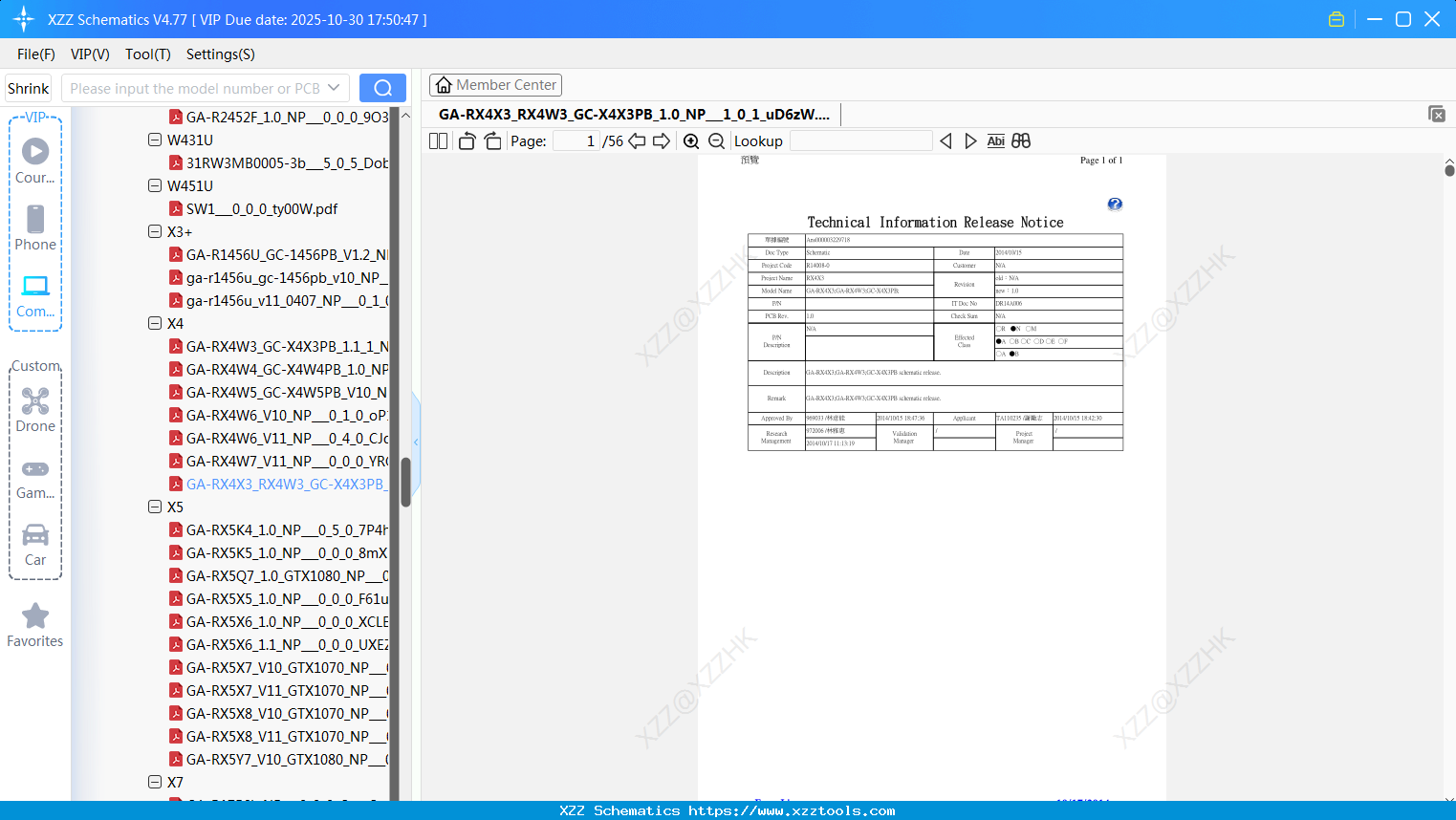Screen dimensions: 1456x820
Task: Go to the previous page arrow
Action: point(637,140)
